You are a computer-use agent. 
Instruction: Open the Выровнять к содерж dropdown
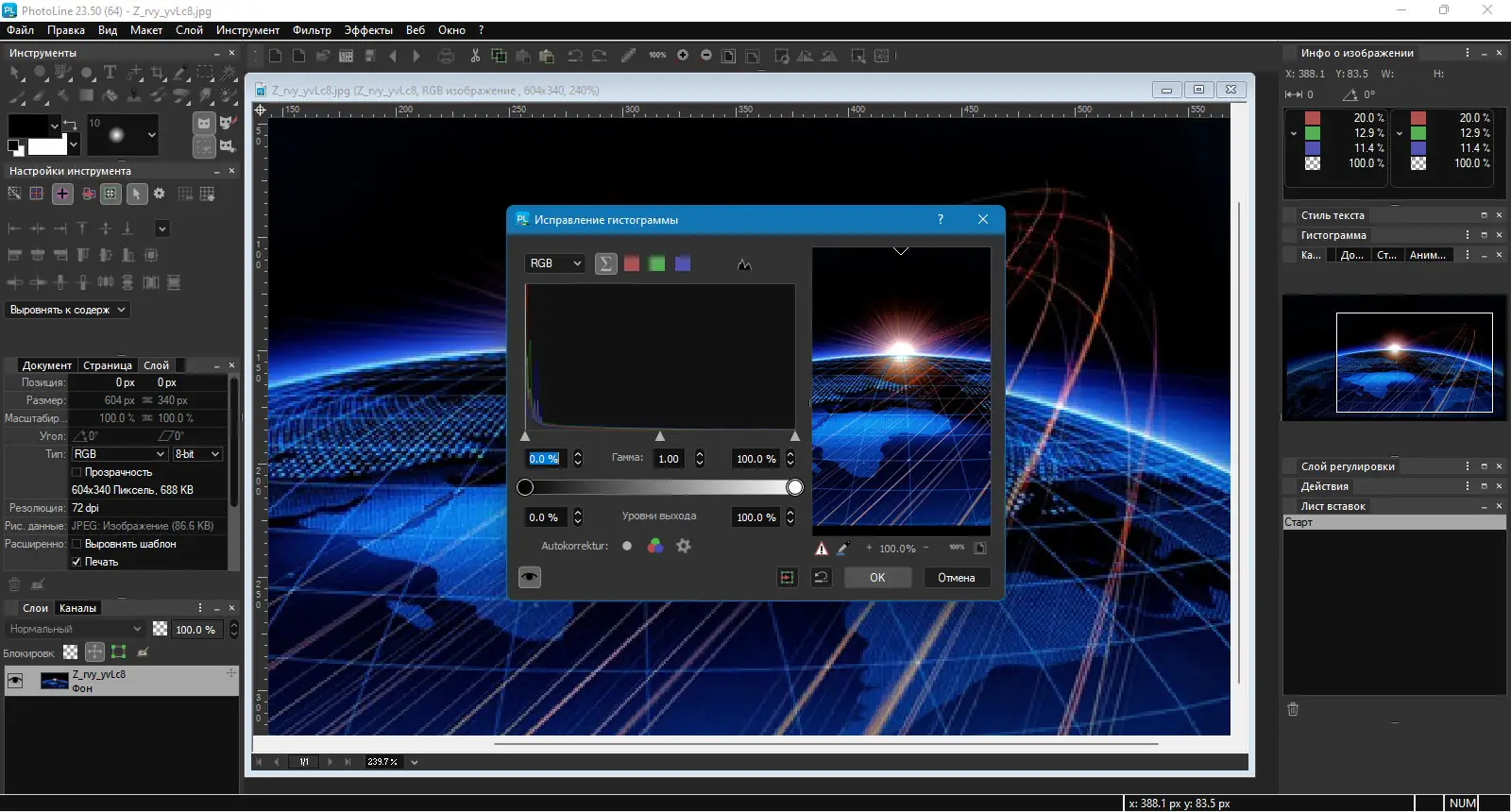click(68, 310)
